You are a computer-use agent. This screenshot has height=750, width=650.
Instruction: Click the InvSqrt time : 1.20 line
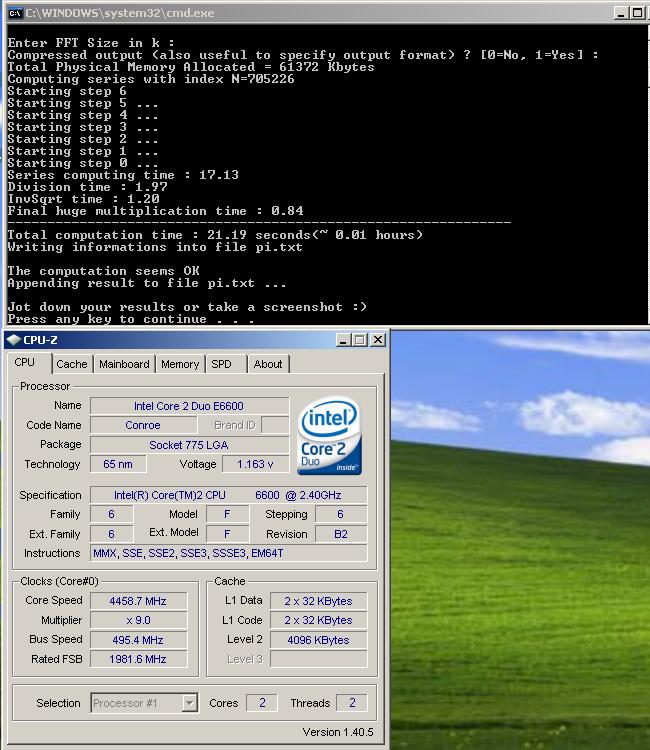83,199
